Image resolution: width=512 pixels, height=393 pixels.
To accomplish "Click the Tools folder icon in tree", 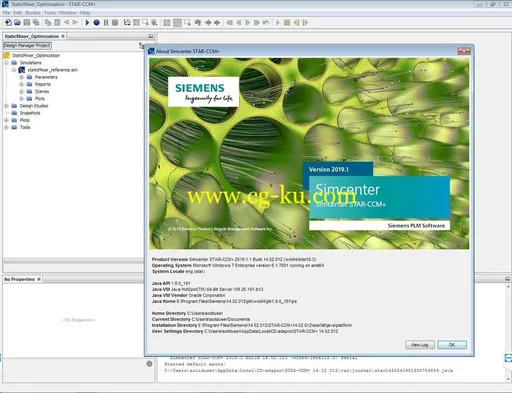I will tap(14, 127).
